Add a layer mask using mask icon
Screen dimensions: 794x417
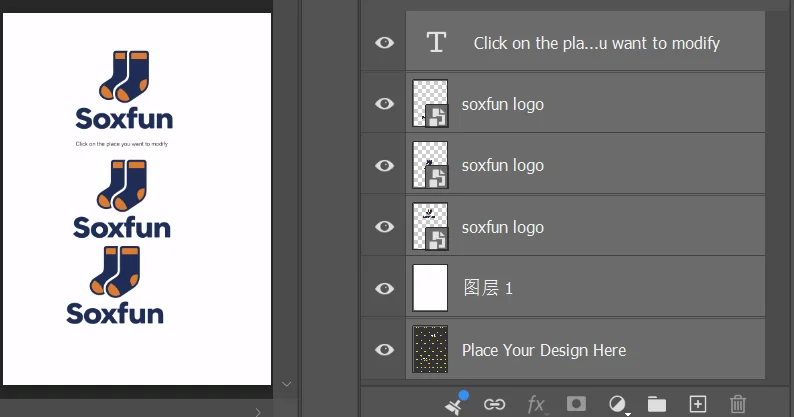[x=576, y=404]
